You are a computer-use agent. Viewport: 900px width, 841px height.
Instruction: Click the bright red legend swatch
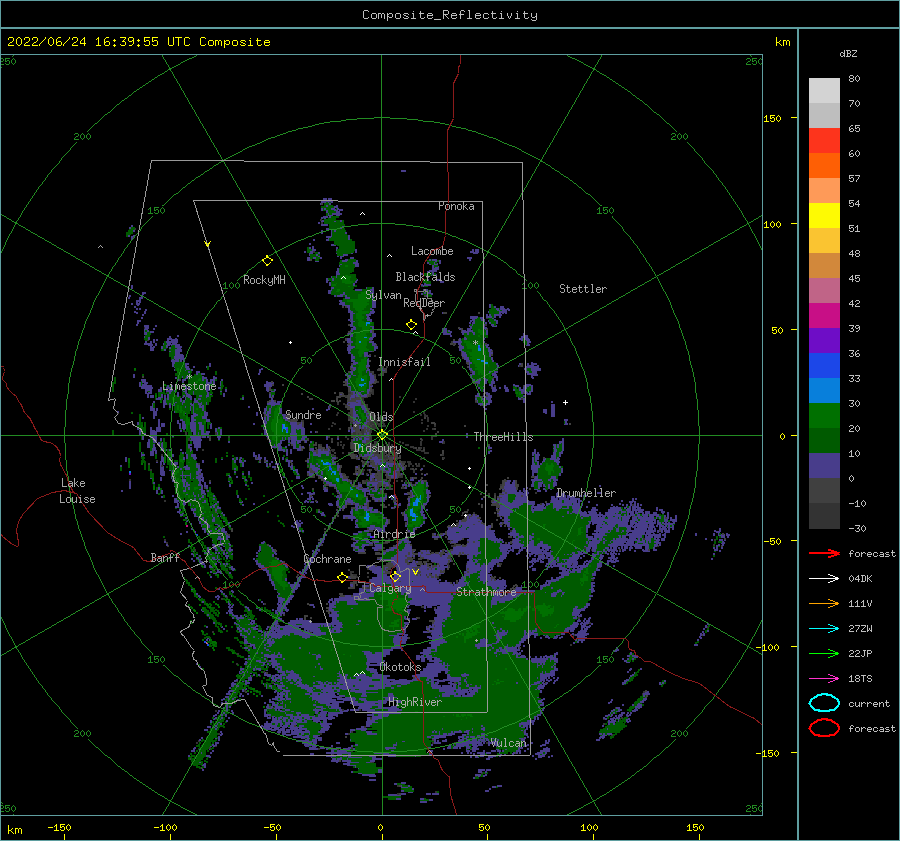click(x=824, y=141)
